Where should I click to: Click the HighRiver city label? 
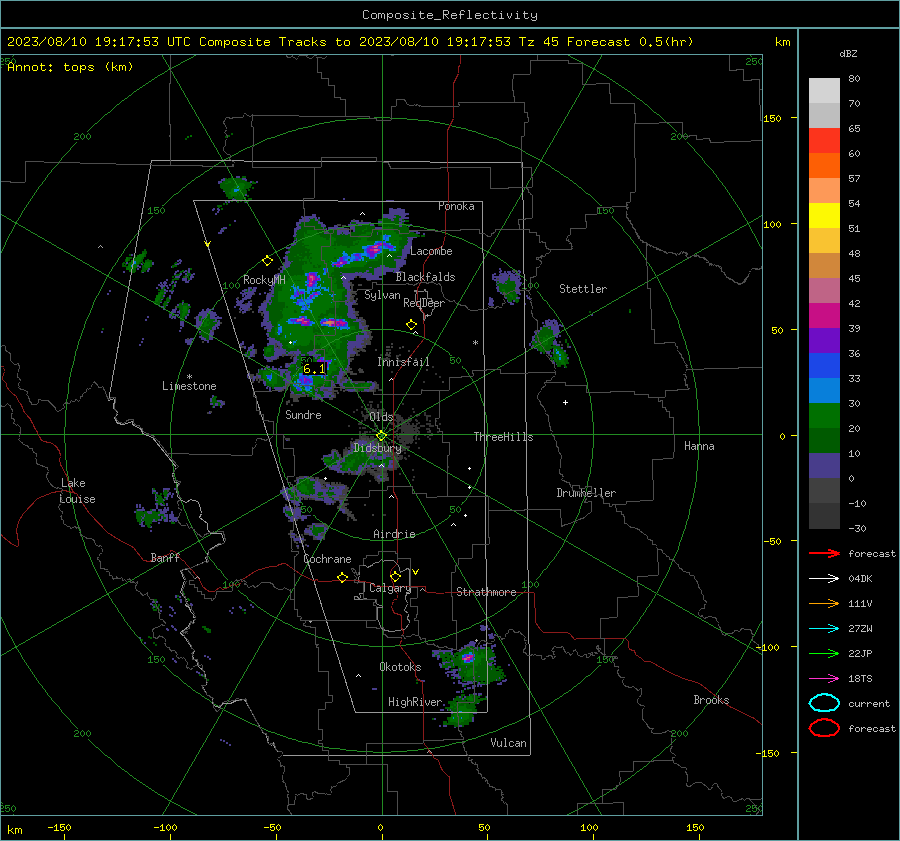(x=415, y=702)
